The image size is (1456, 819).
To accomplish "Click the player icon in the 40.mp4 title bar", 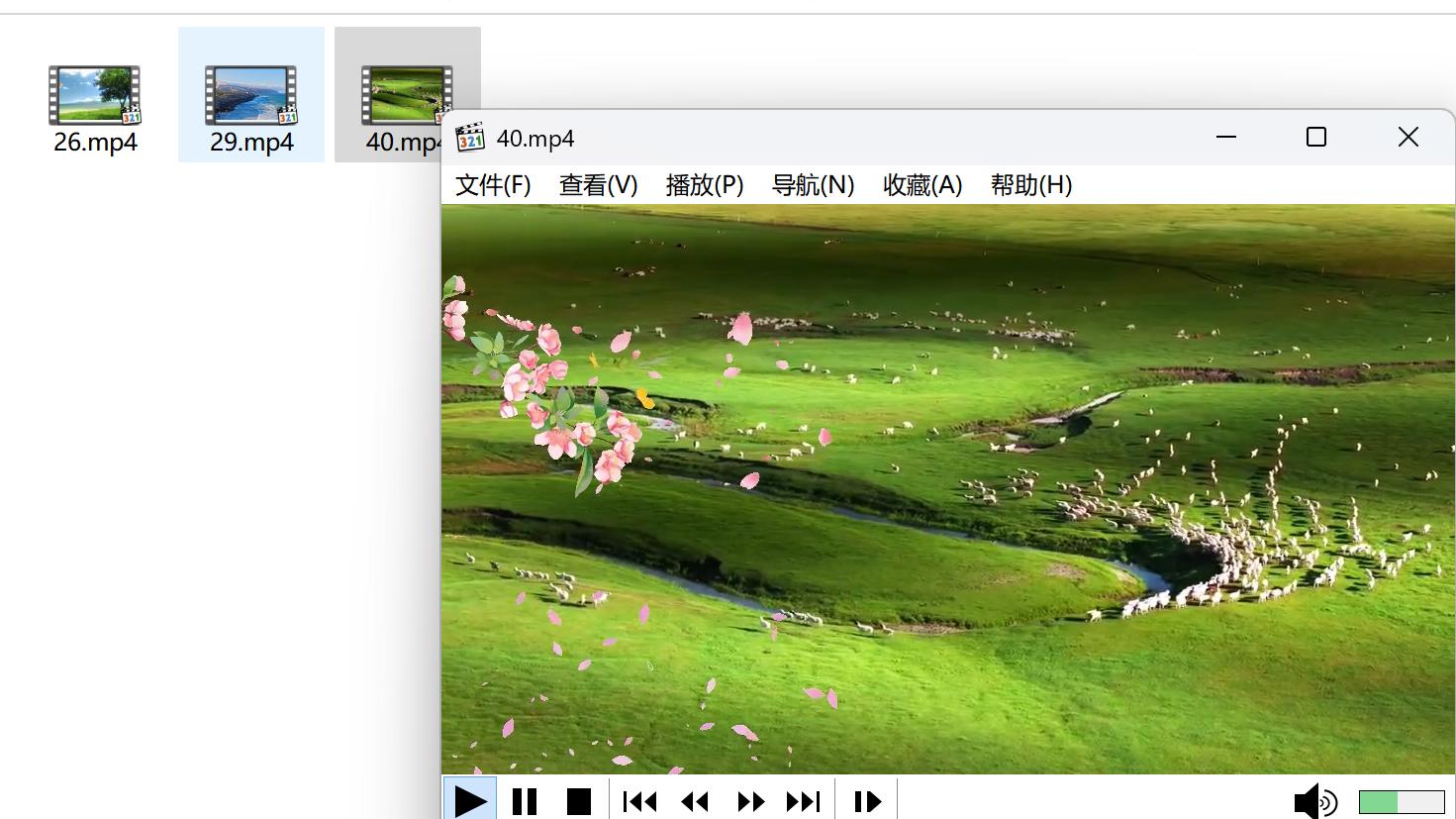I will (x=470, y=138).
